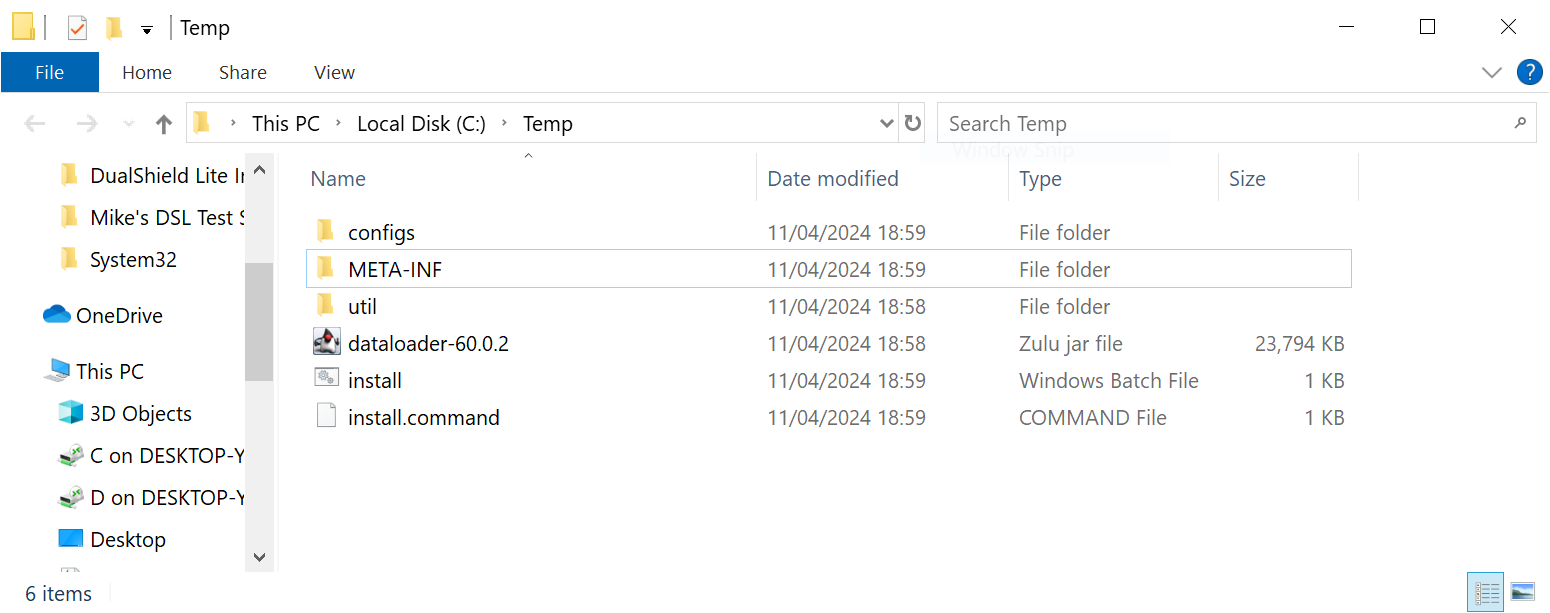Click the Up arrow navigation button
1550x613 pixels.
pyautogui.click(x=164, y=124)
